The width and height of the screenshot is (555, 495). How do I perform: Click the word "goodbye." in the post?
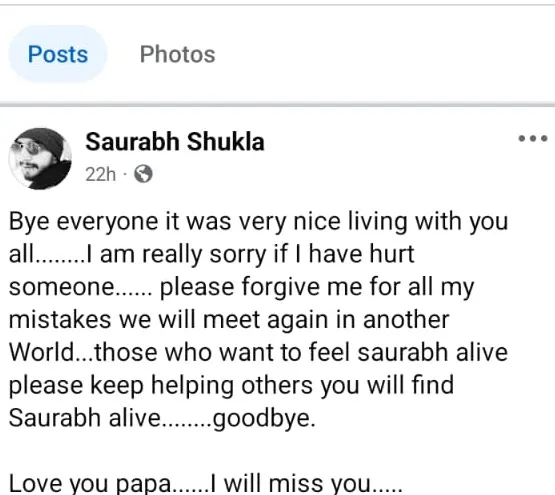(x=264, y=419)
